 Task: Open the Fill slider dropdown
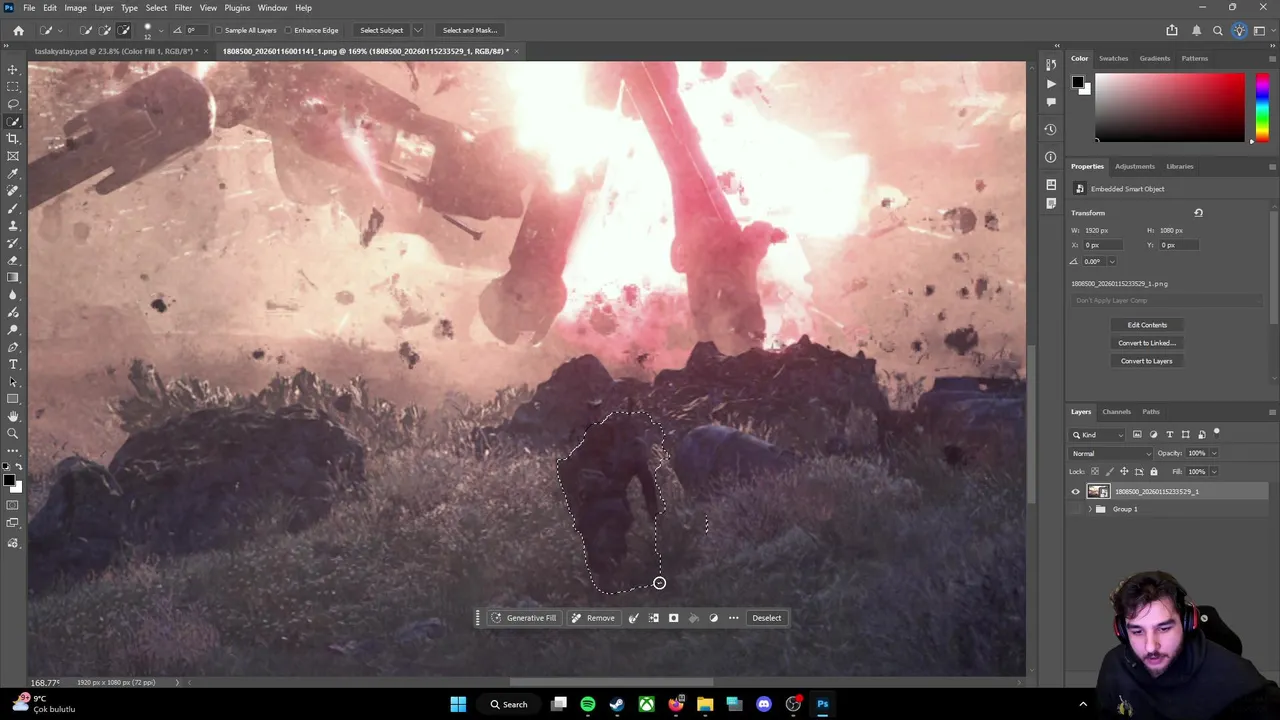[x=1214, y=471]
